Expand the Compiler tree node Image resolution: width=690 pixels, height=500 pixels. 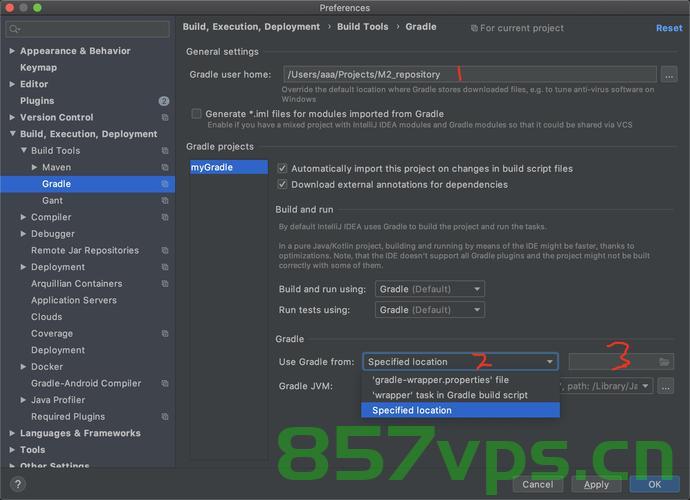tap(23, 217)
